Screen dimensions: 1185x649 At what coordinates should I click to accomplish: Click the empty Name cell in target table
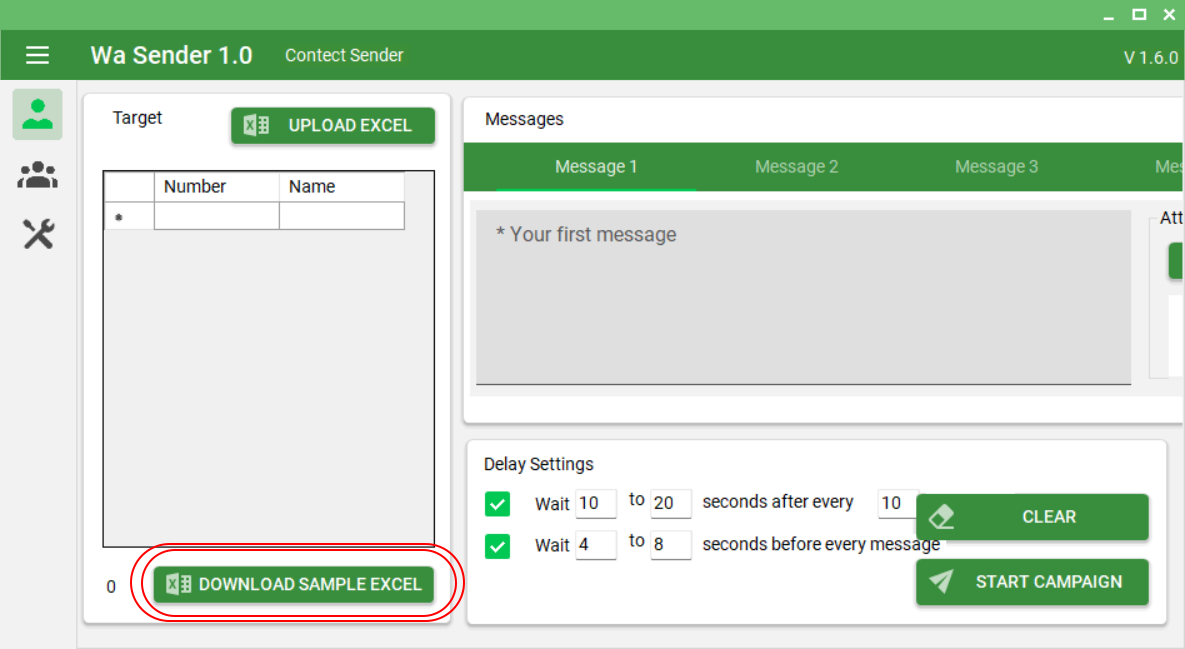point(341,216)
